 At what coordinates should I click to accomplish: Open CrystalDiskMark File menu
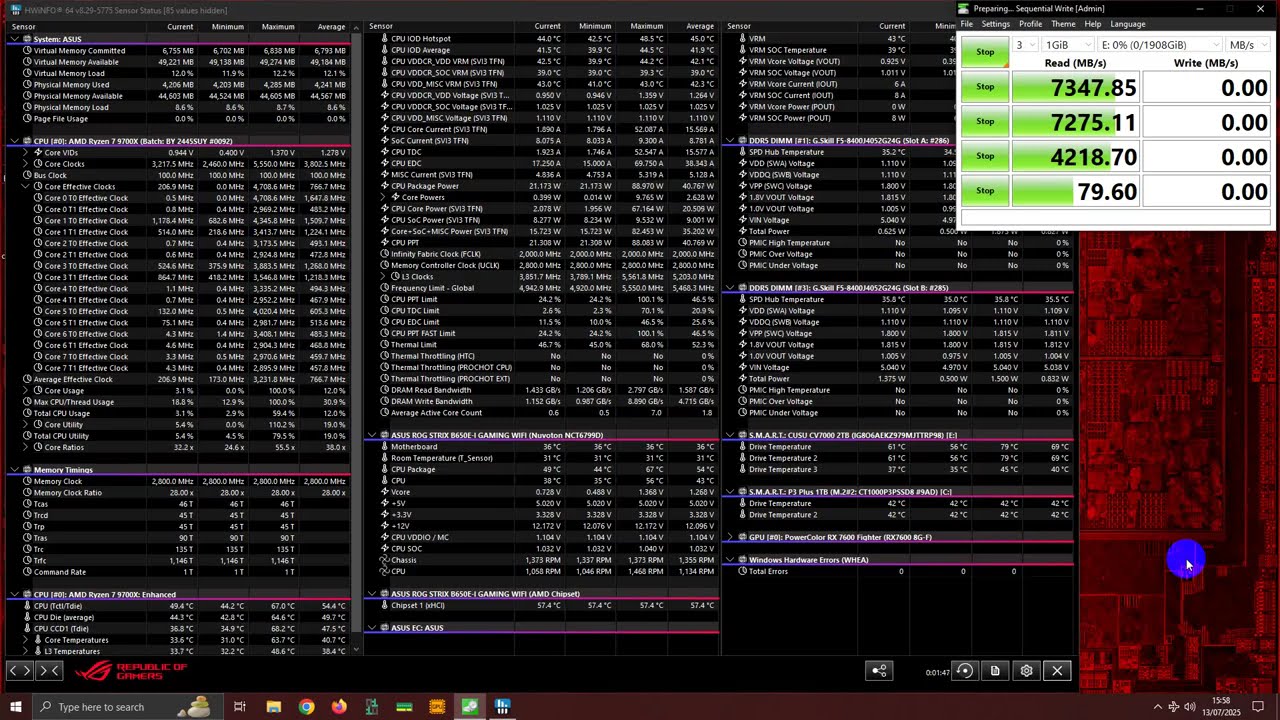(x=967, y=24)
